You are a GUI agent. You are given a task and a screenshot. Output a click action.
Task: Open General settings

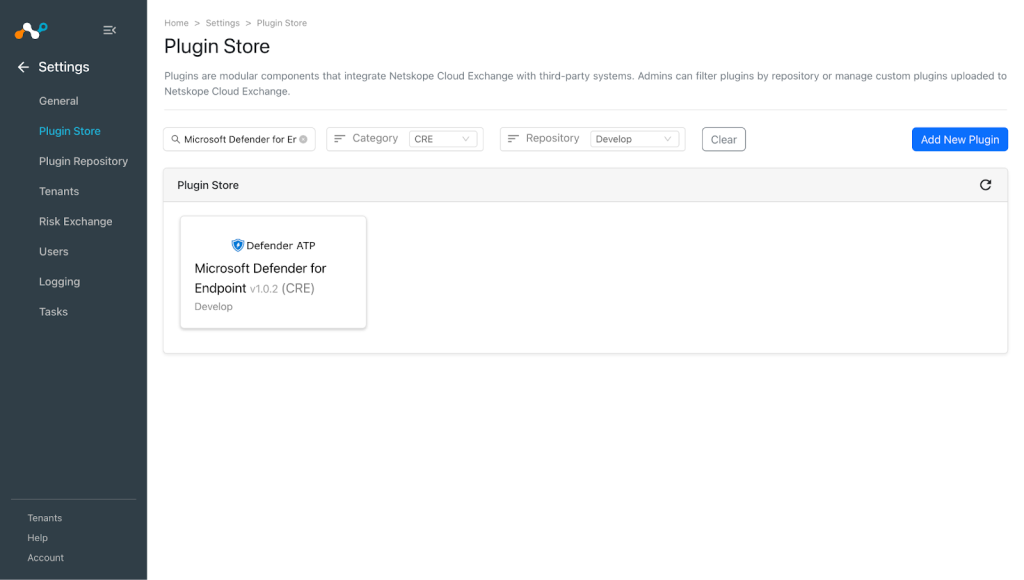tap(59, 101)
